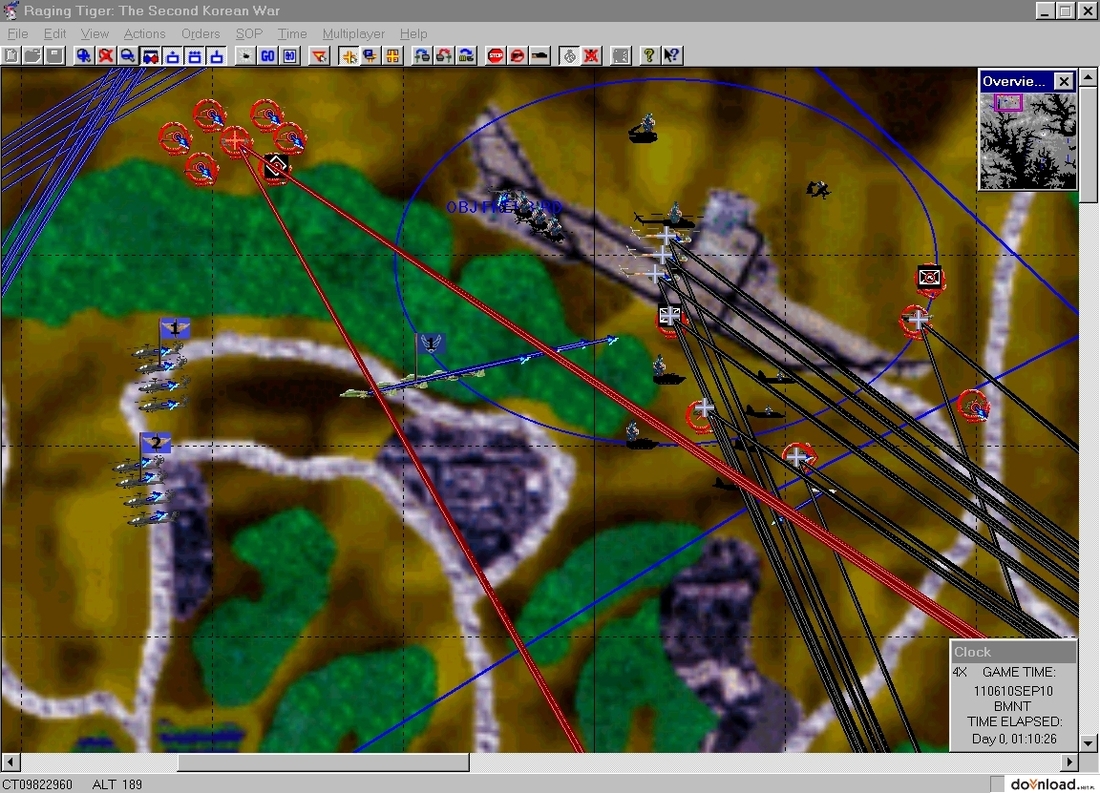The image size is (1100, 793).
Task: Open the Multiplayer menu
Action: [x=354, y=34]
